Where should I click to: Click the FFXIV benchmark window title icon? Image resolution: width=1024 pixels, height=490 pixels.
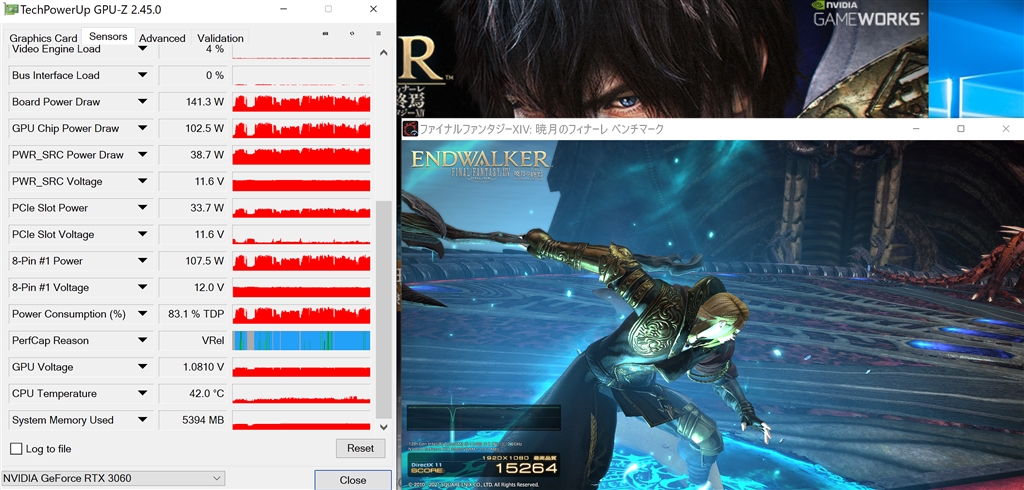pos(409,129)
